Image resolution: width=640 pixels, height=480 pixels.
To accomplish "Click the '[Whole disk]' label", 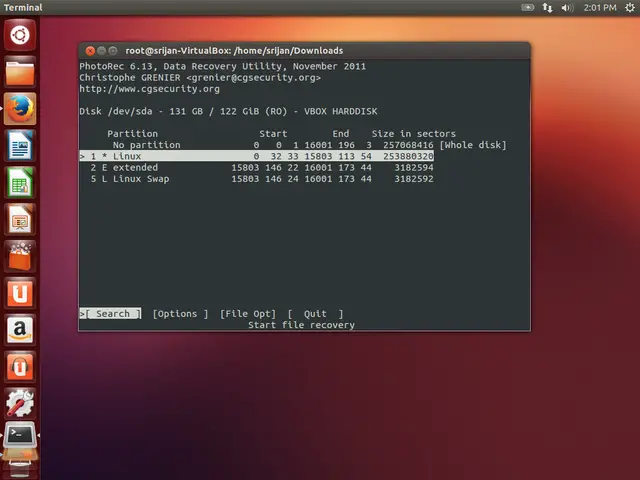I will 473,145.
